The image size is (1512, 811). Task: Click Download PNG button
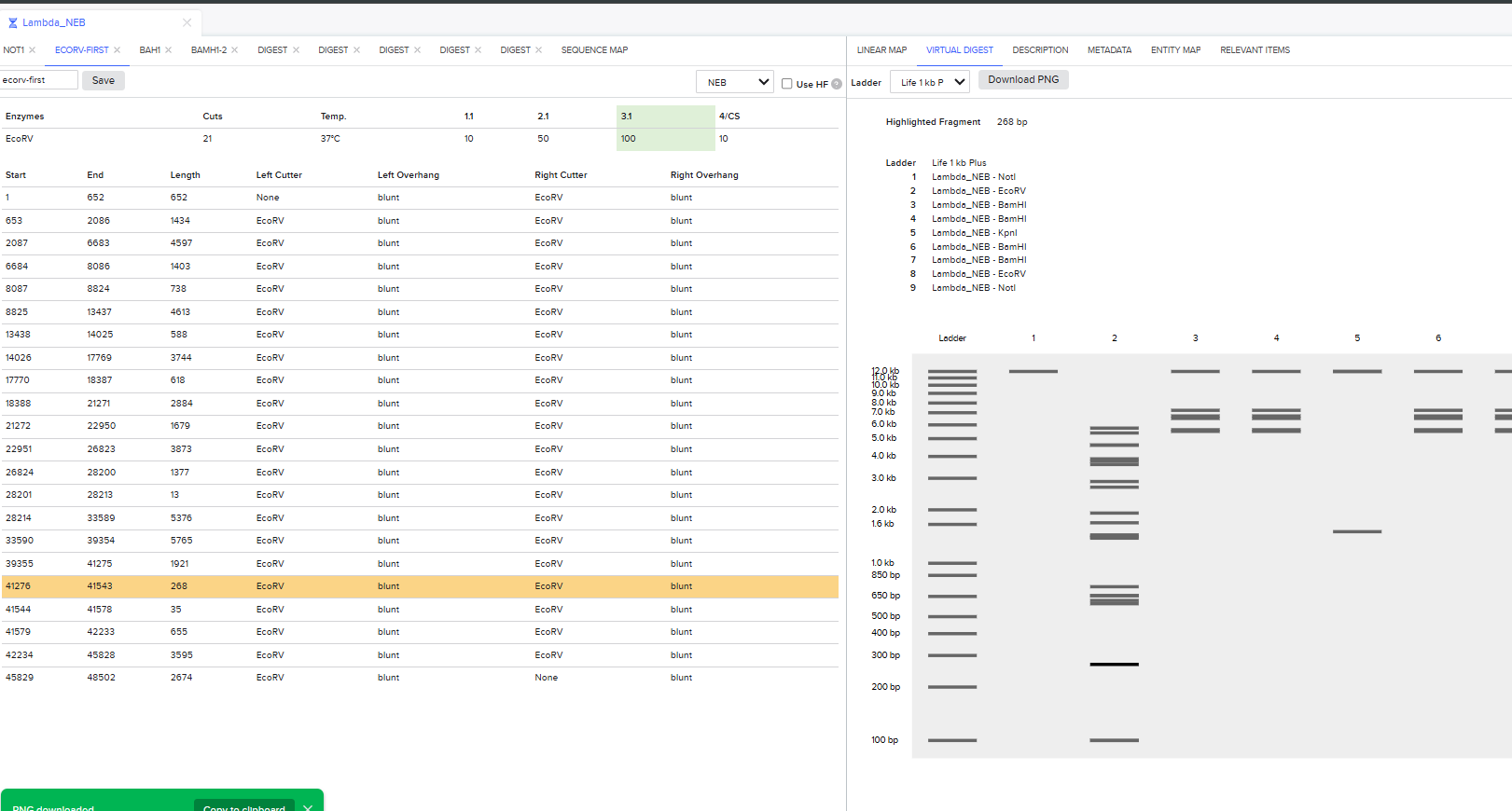[1023, 80]
